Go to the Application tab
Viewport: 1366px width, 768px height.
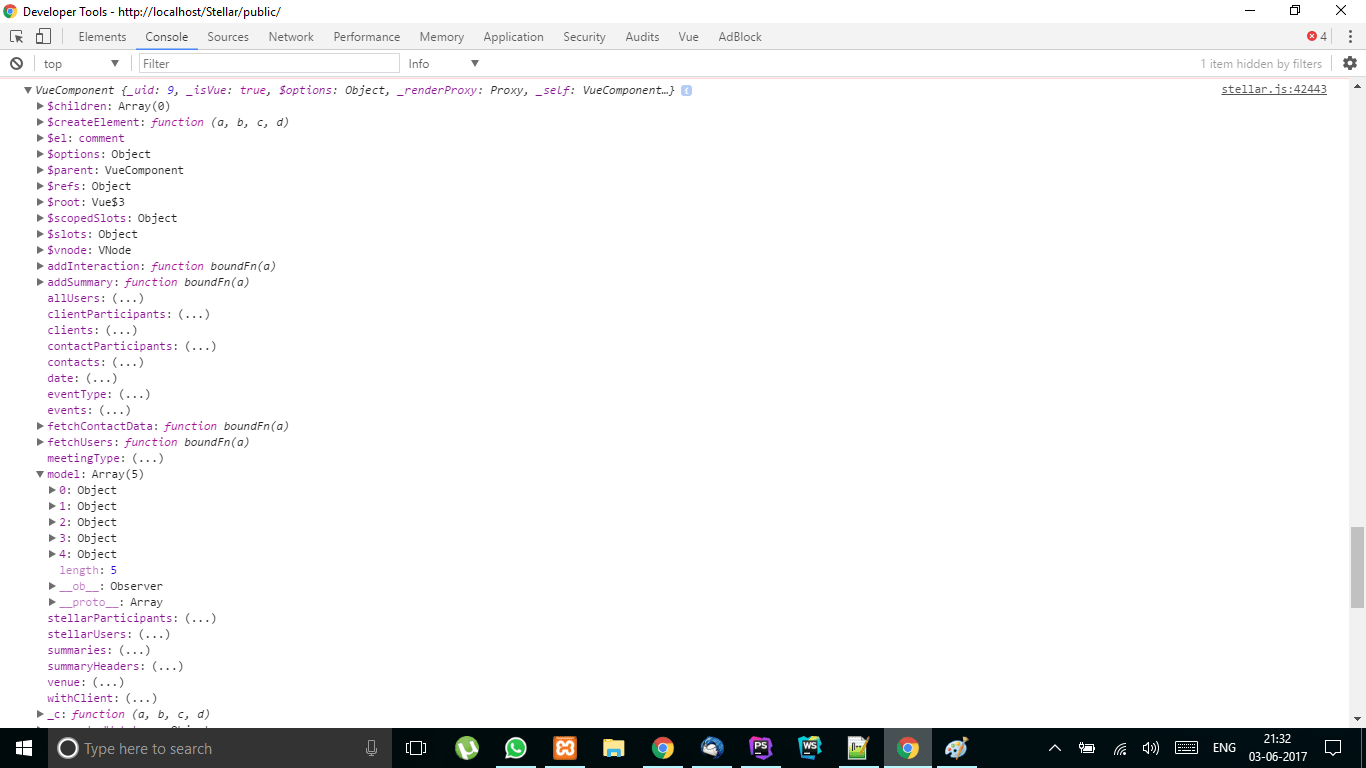pyautogui.click(x=514, y=36)
